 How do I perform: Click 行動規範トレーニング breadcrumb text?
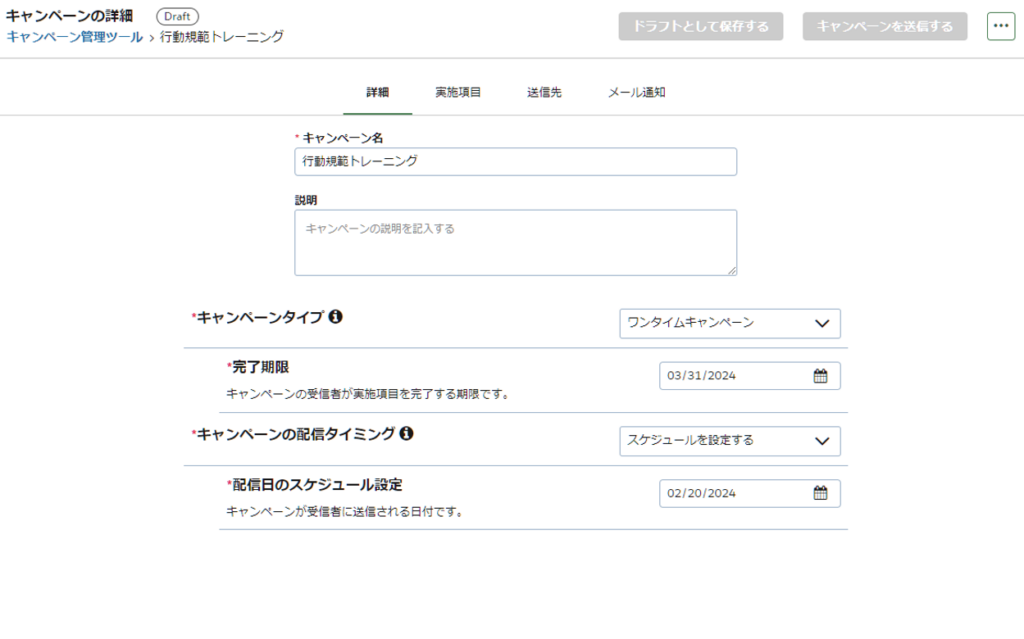click(222, 37)
